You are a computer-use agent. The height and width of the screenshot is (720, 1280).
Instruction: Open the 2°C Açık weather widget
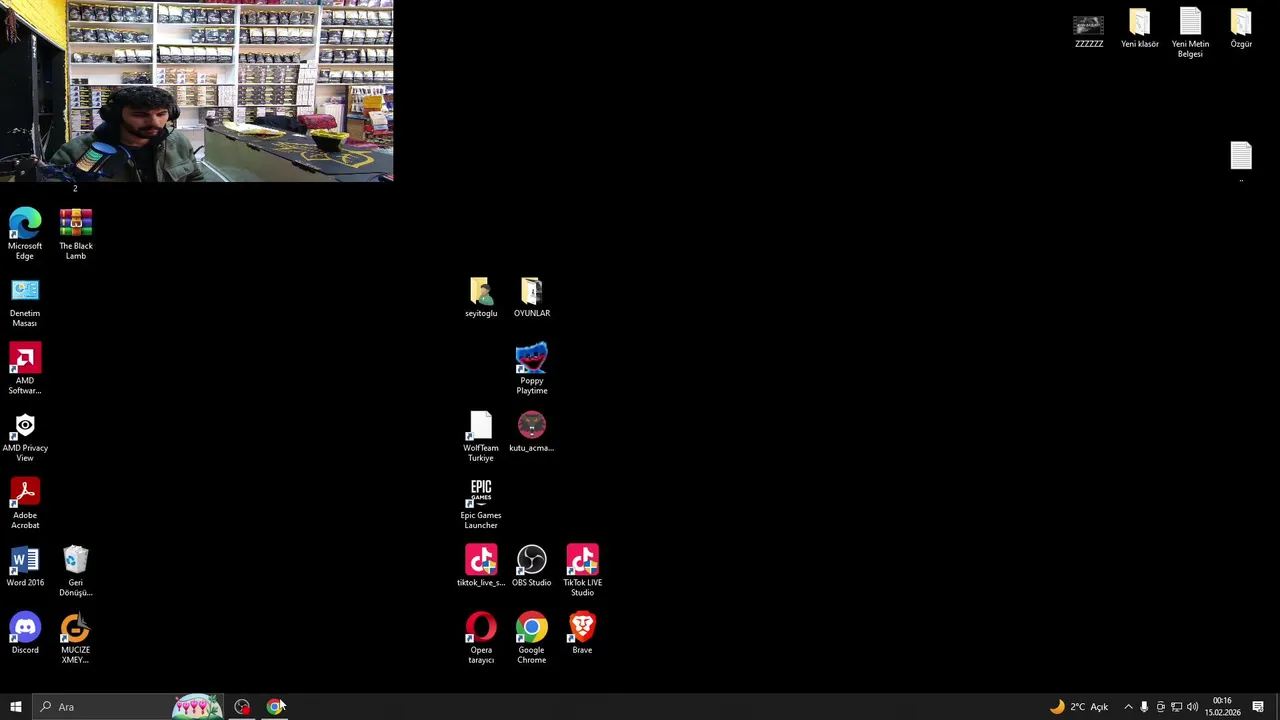pos(1078,707)
